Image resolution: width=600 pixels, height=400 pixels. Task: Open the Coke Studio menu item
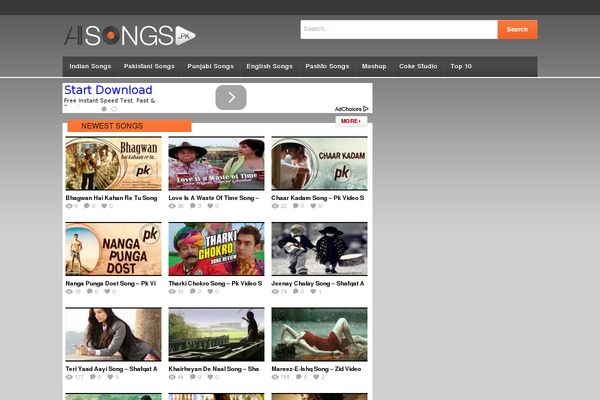(418, 67)
